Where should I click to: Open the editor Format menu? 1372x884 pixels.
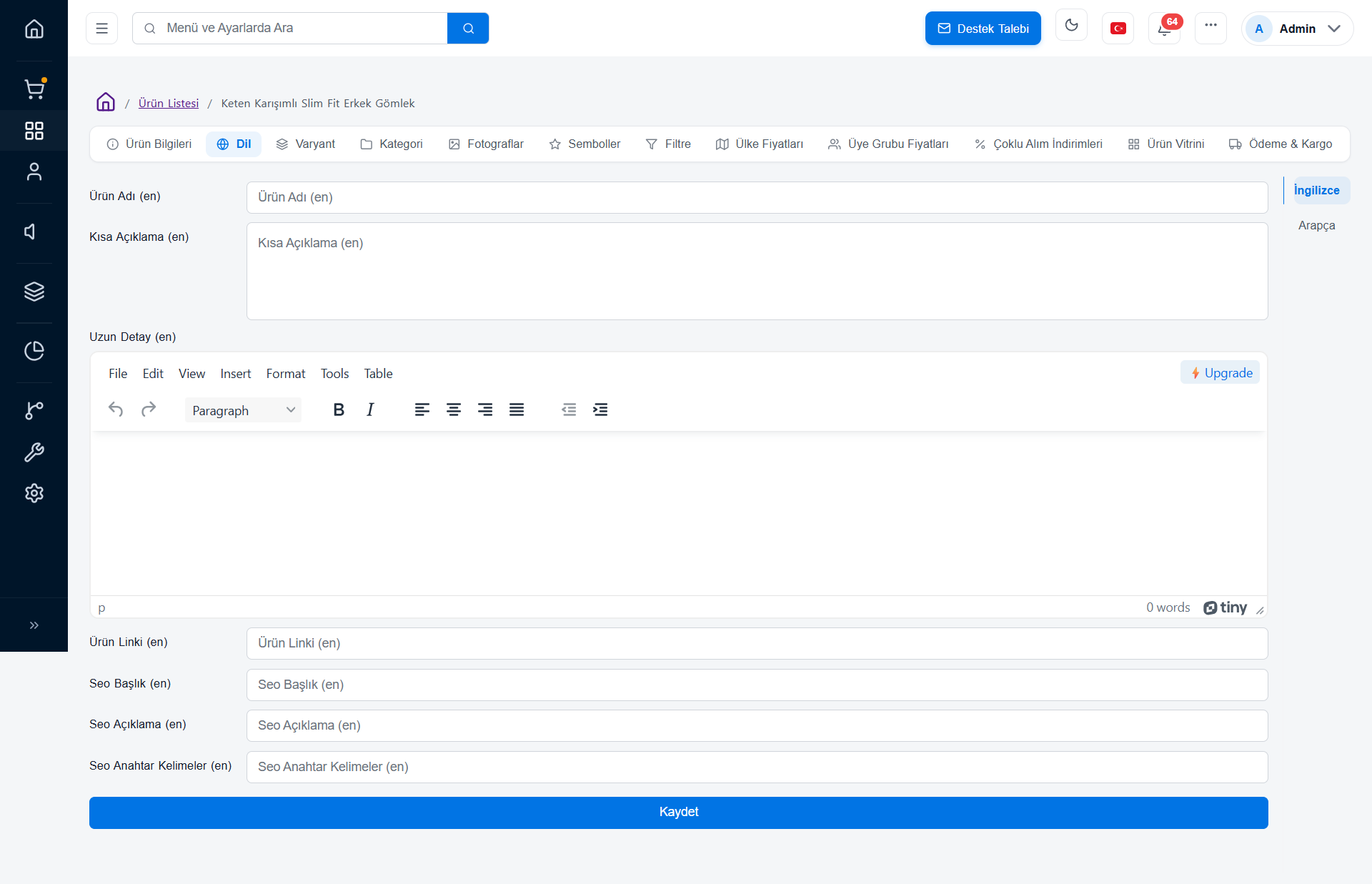click(x=286, y=374)
